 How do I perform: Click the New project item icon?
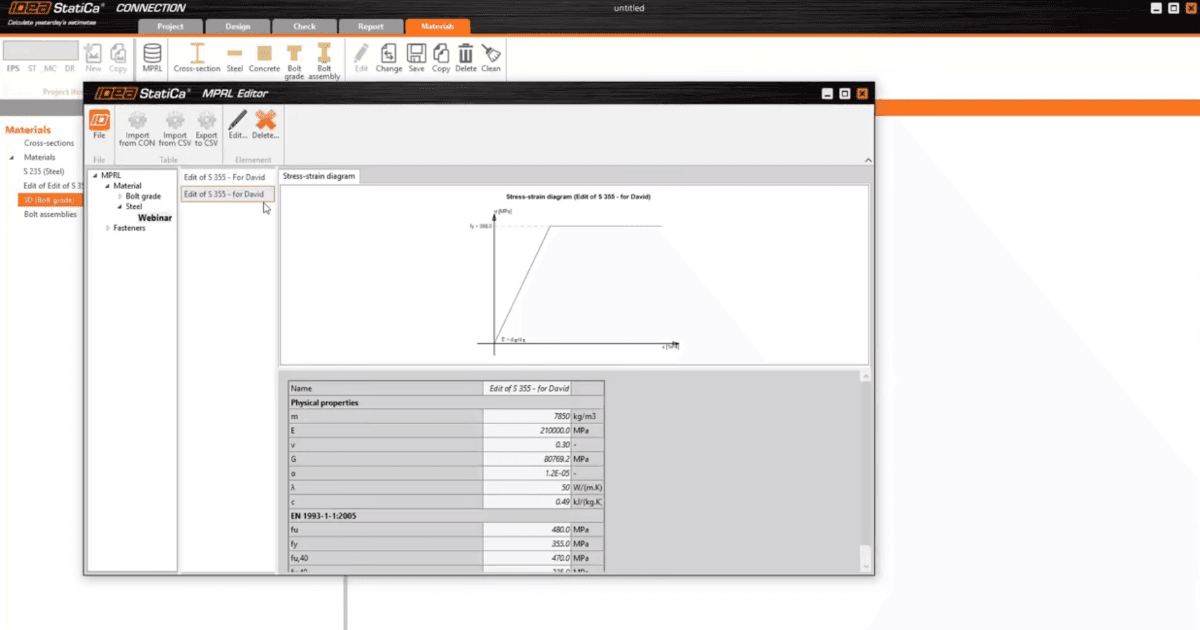click(x=93, y=57)
